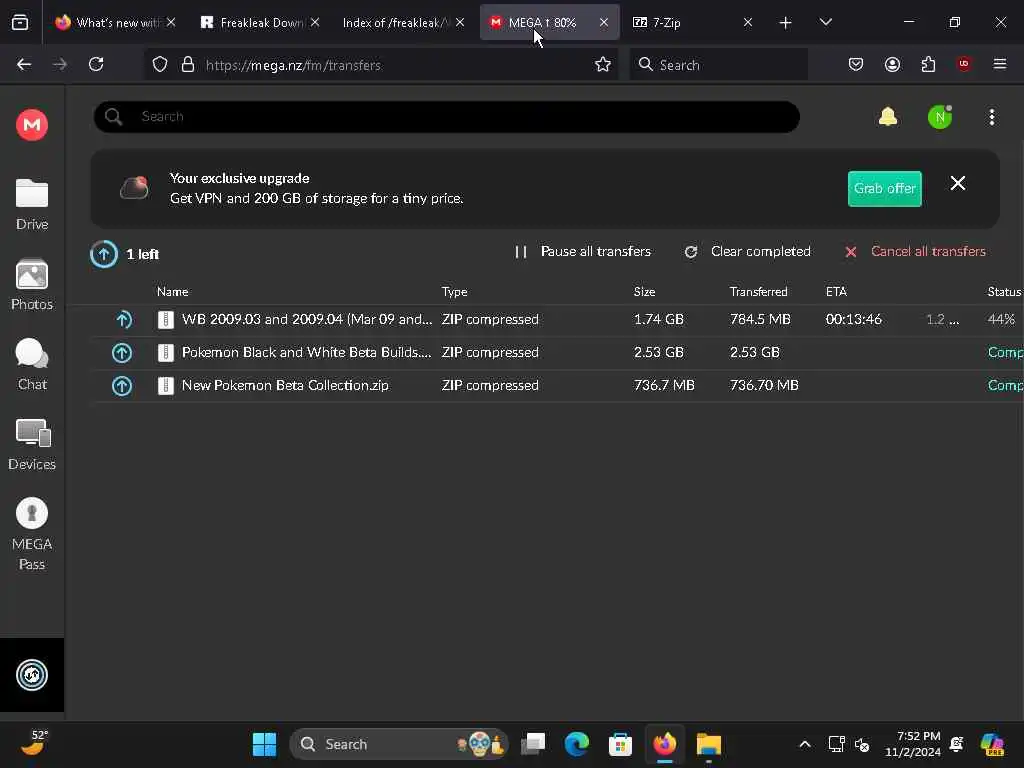Viewport: 1024px width, 768px height.
Task: Click the ETA column header
Action: [x=836, y=292]
